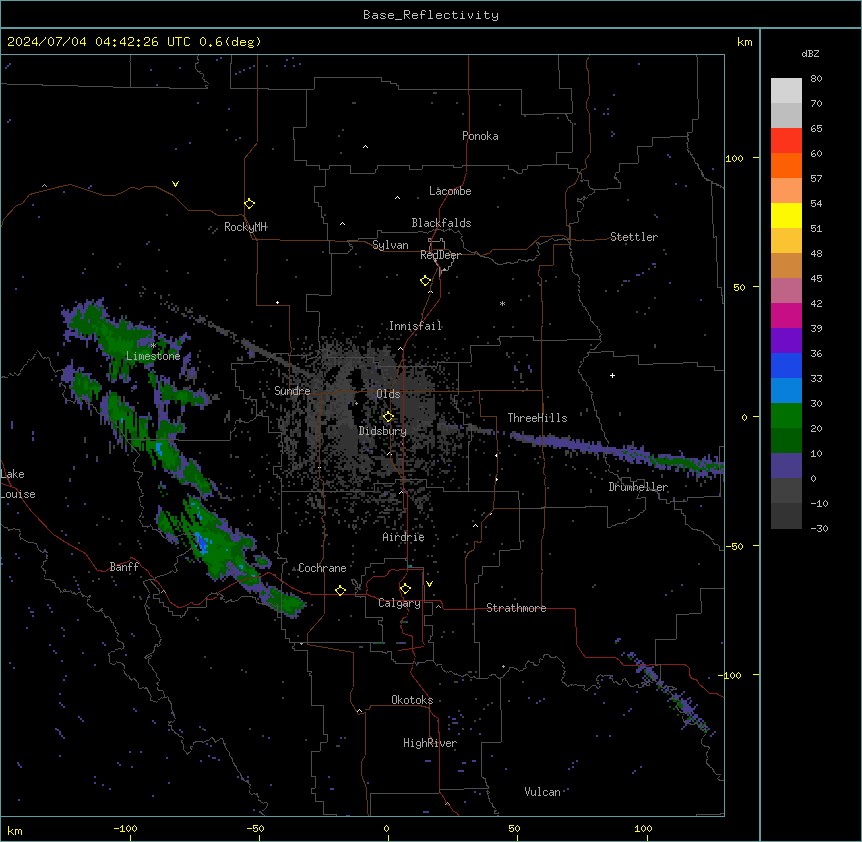Select the 100 tick on the right axis
The image size is (862, 842).
(734, 158)
